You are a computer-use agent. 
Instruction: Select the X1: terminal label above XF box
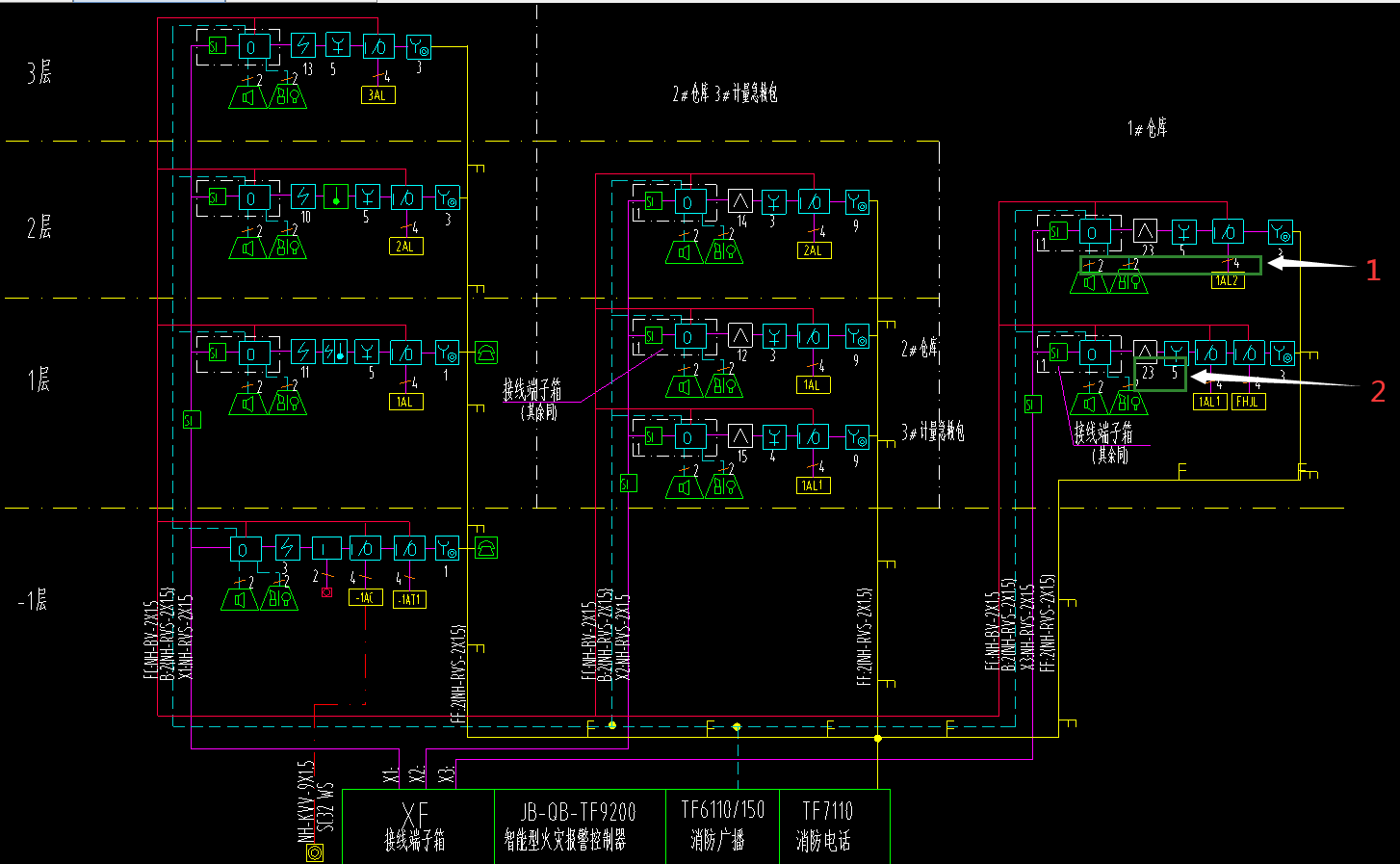(390, 773)
